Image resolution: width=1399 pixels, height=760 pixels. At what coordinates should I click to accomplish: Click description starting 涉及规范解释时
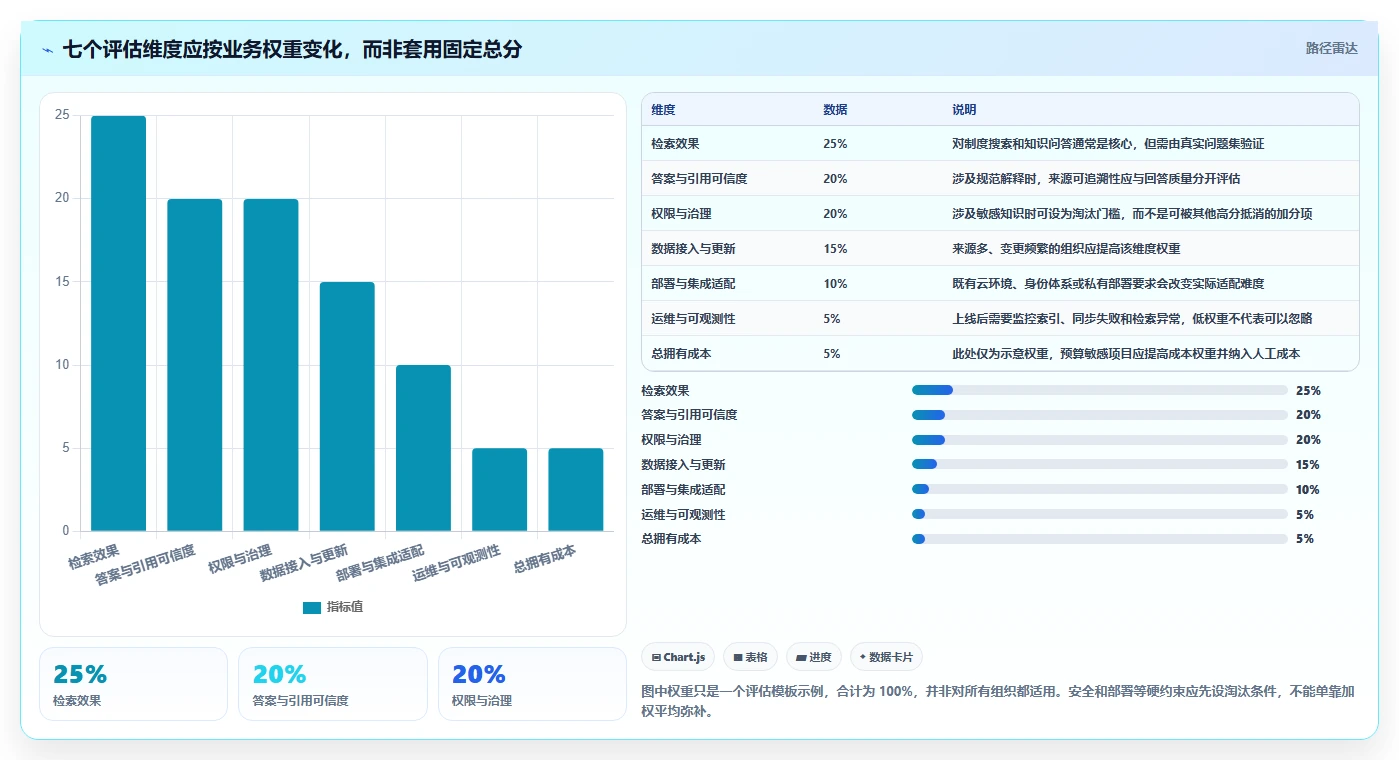click(x=1096, y=179)
